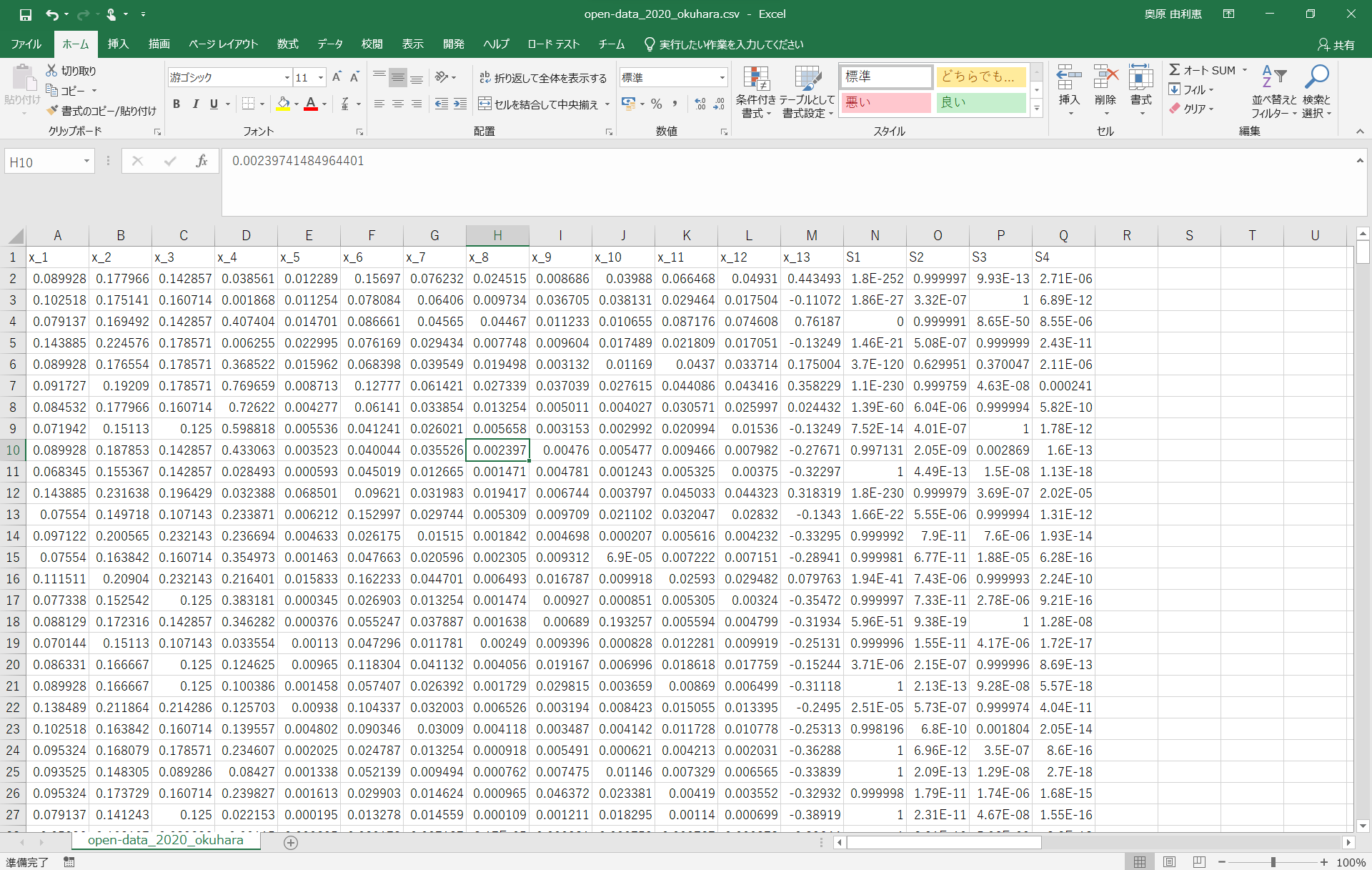This screenshot has width=1372, height=870.
Task: Open the font name dropdown
Action: (287, 77)
